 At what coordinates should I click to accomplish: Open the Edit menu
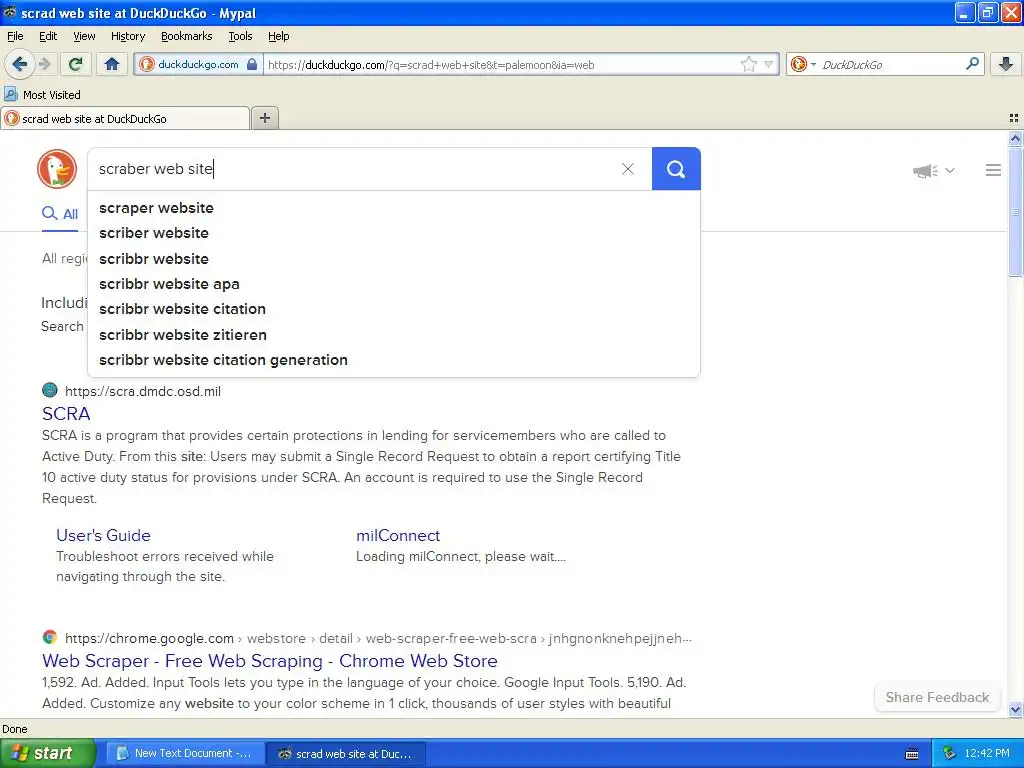48,36
